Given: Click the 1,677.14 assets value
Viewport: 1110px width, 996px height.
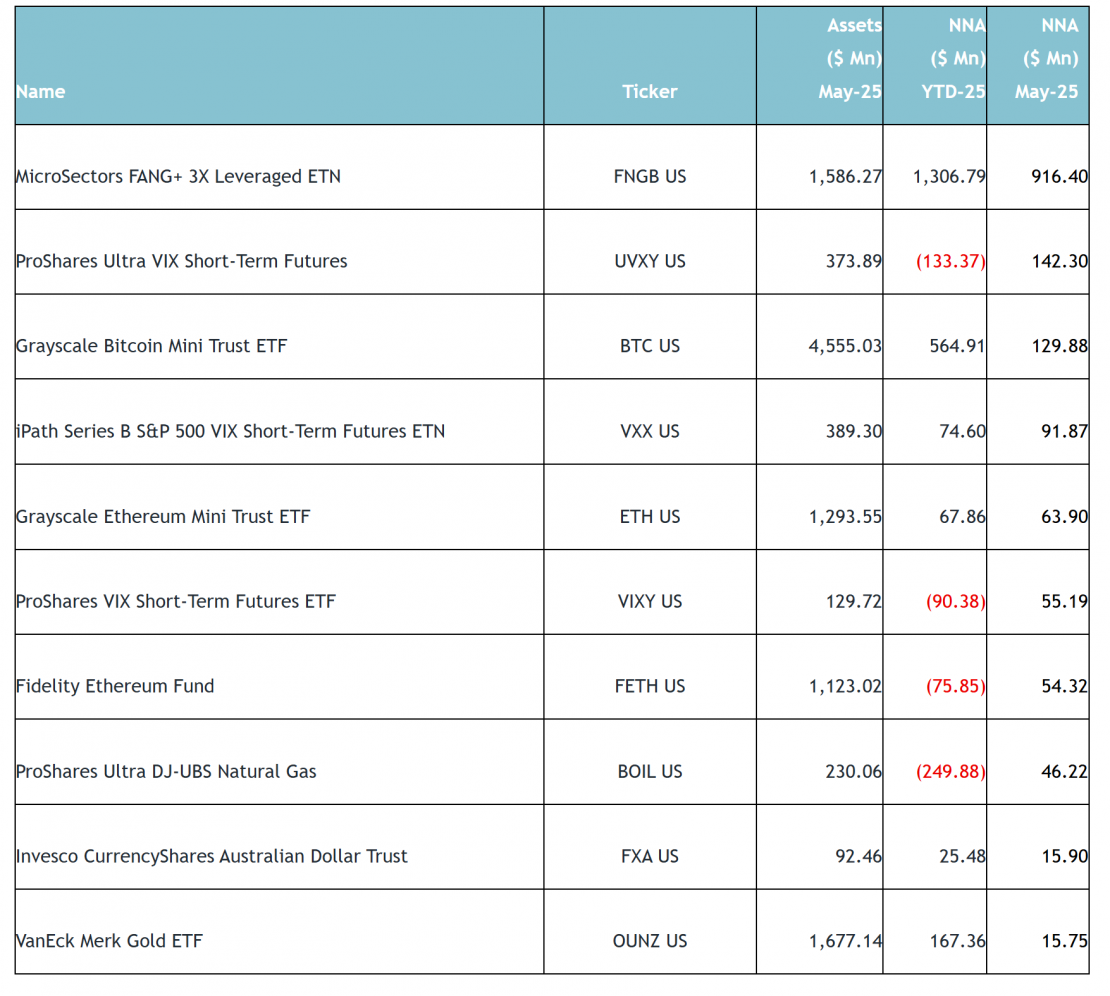Looking at the screenshot, I should 845,942.
